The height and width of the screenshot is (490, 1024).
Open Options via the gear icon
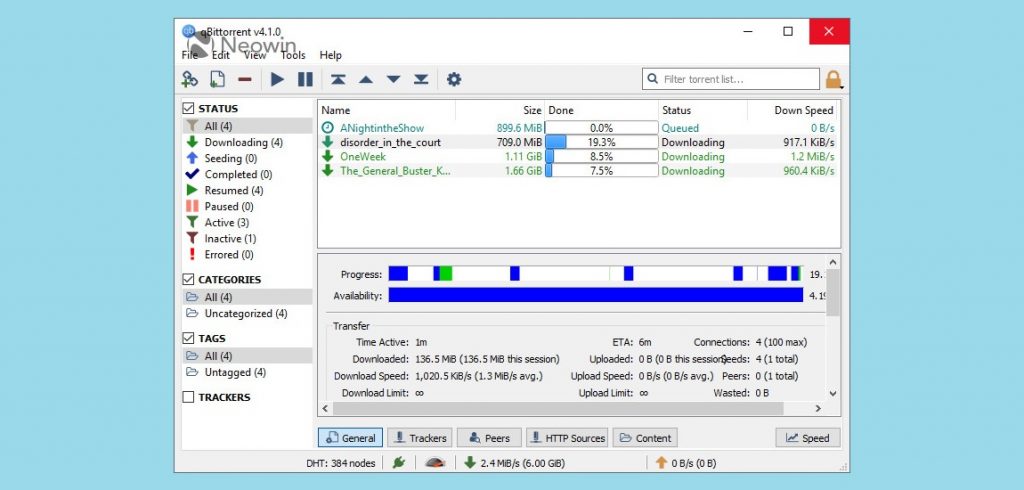tap(454, 80)
